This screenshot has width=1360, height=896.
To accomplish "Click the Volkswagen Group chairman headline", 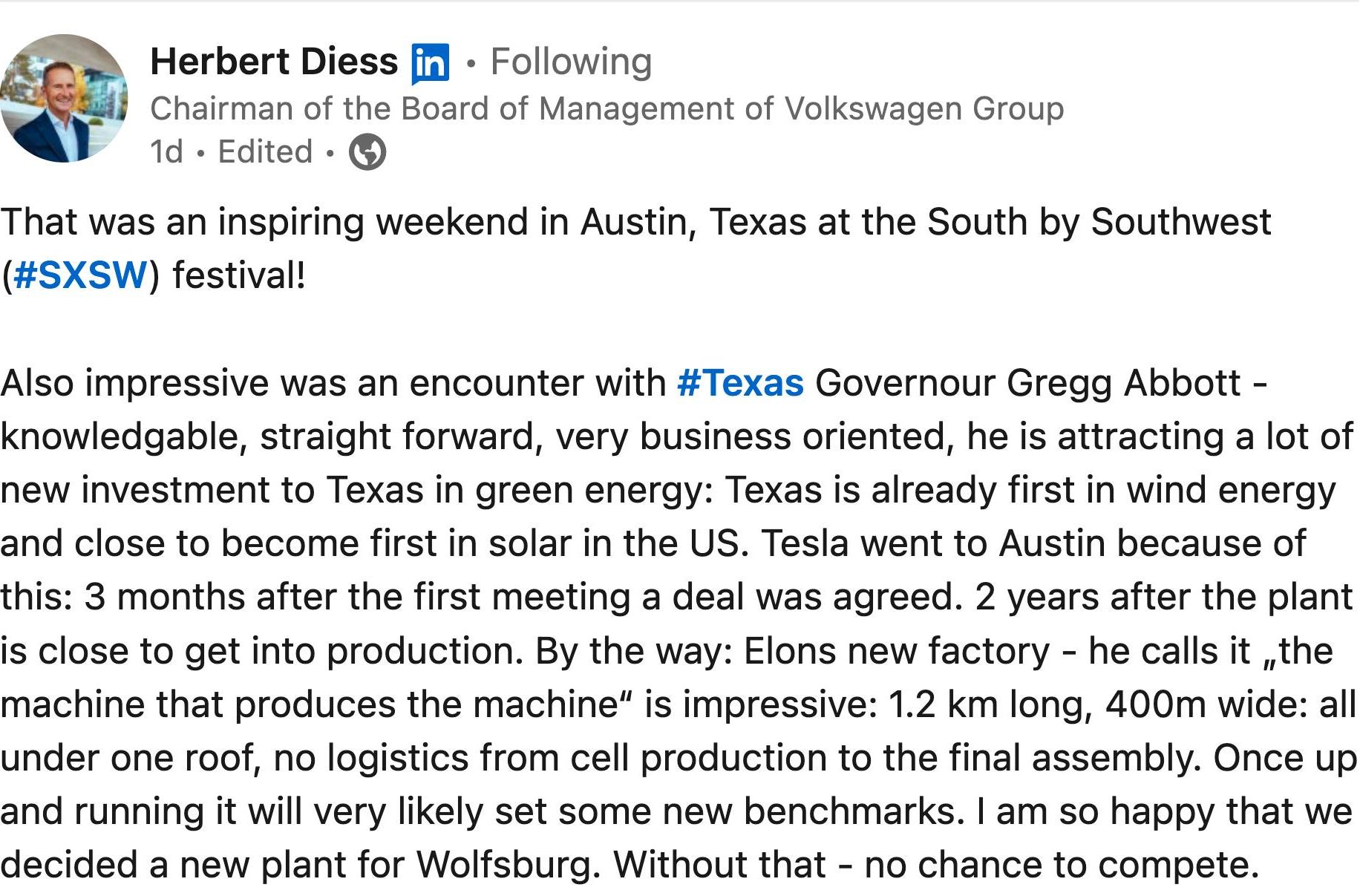I will coord(607,109).
